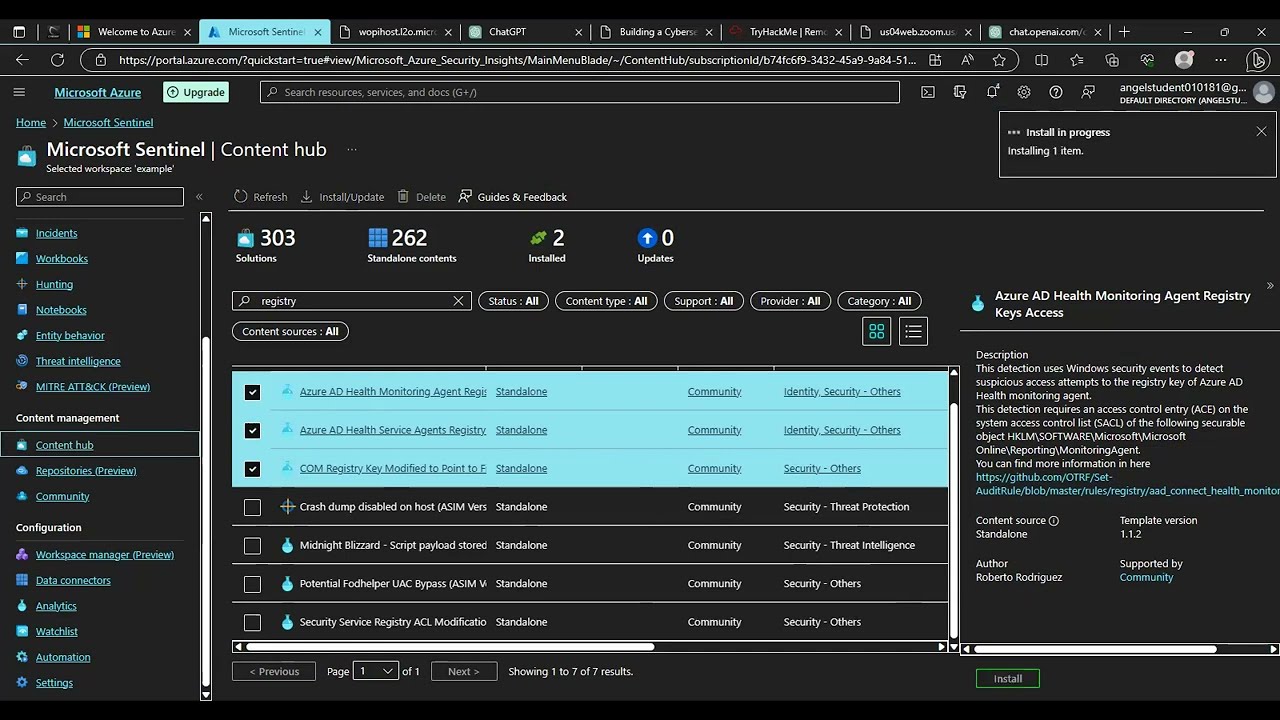The height and width of the screenshot is (720, 1280).
Task: Click the details pane horizontal scrollbar
Action: [x=1096, y=649]
